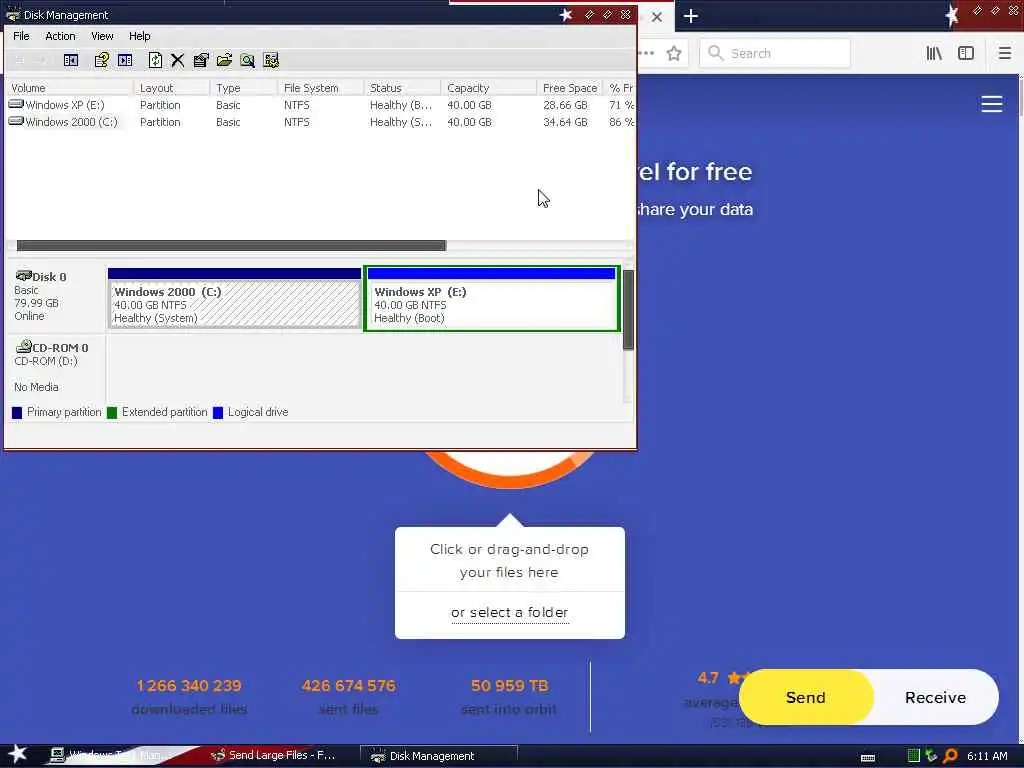1024x768 pixels.
Task: Click the Receive button
Action: pos(935,697)
